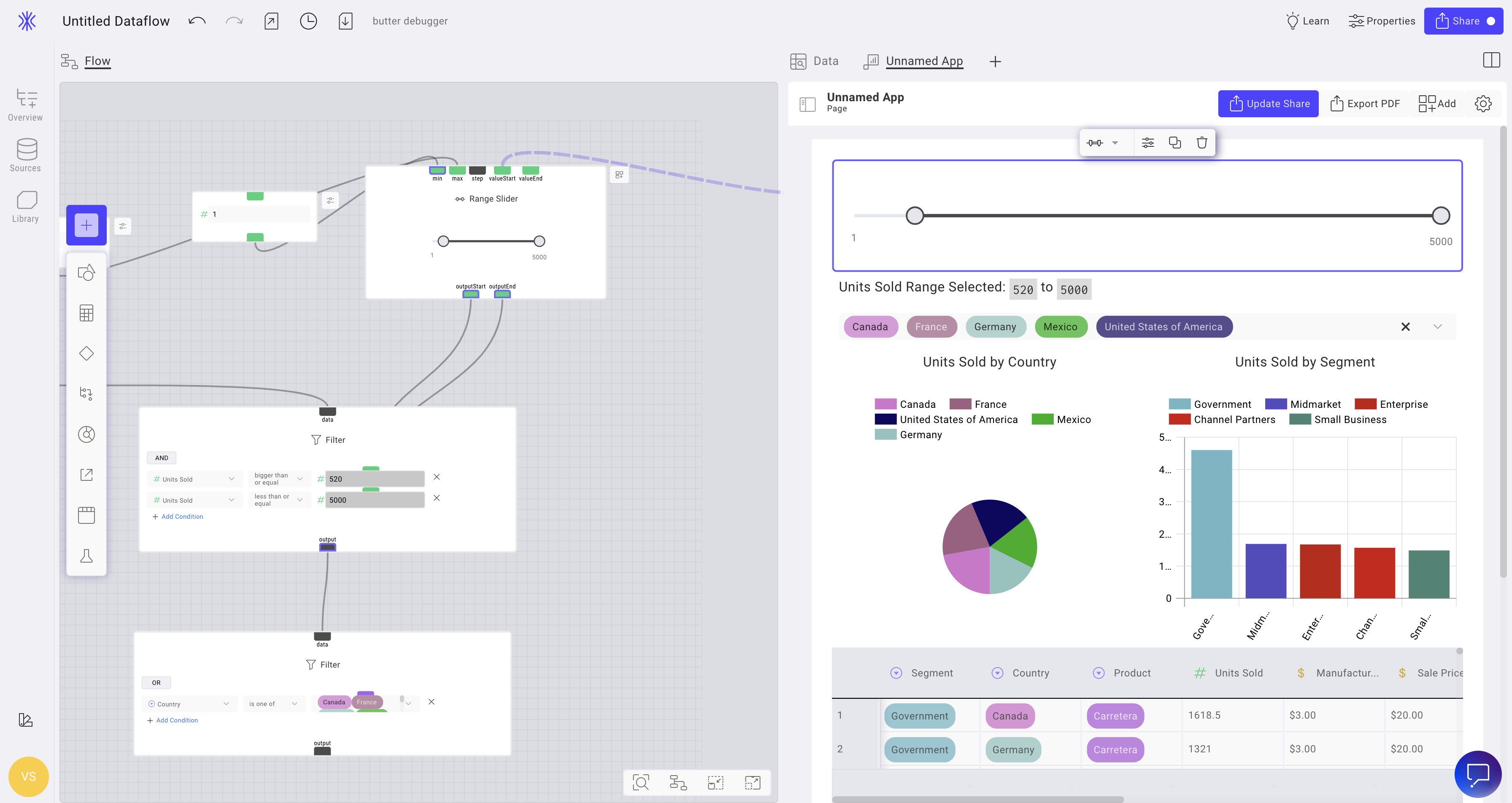Screen dimensions: 1512x803
Task: Expand the widget type dropdown in the floating toolbar
Action: (1115, 142)
